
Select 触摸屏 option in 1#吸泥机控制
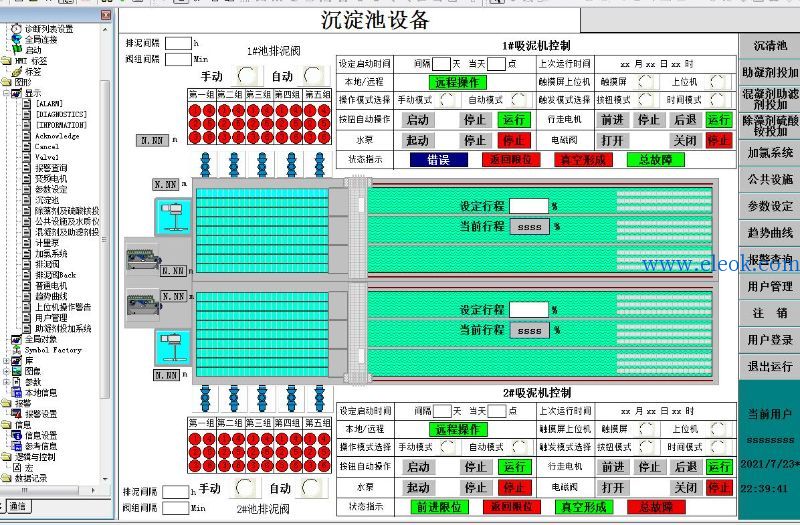646,82
